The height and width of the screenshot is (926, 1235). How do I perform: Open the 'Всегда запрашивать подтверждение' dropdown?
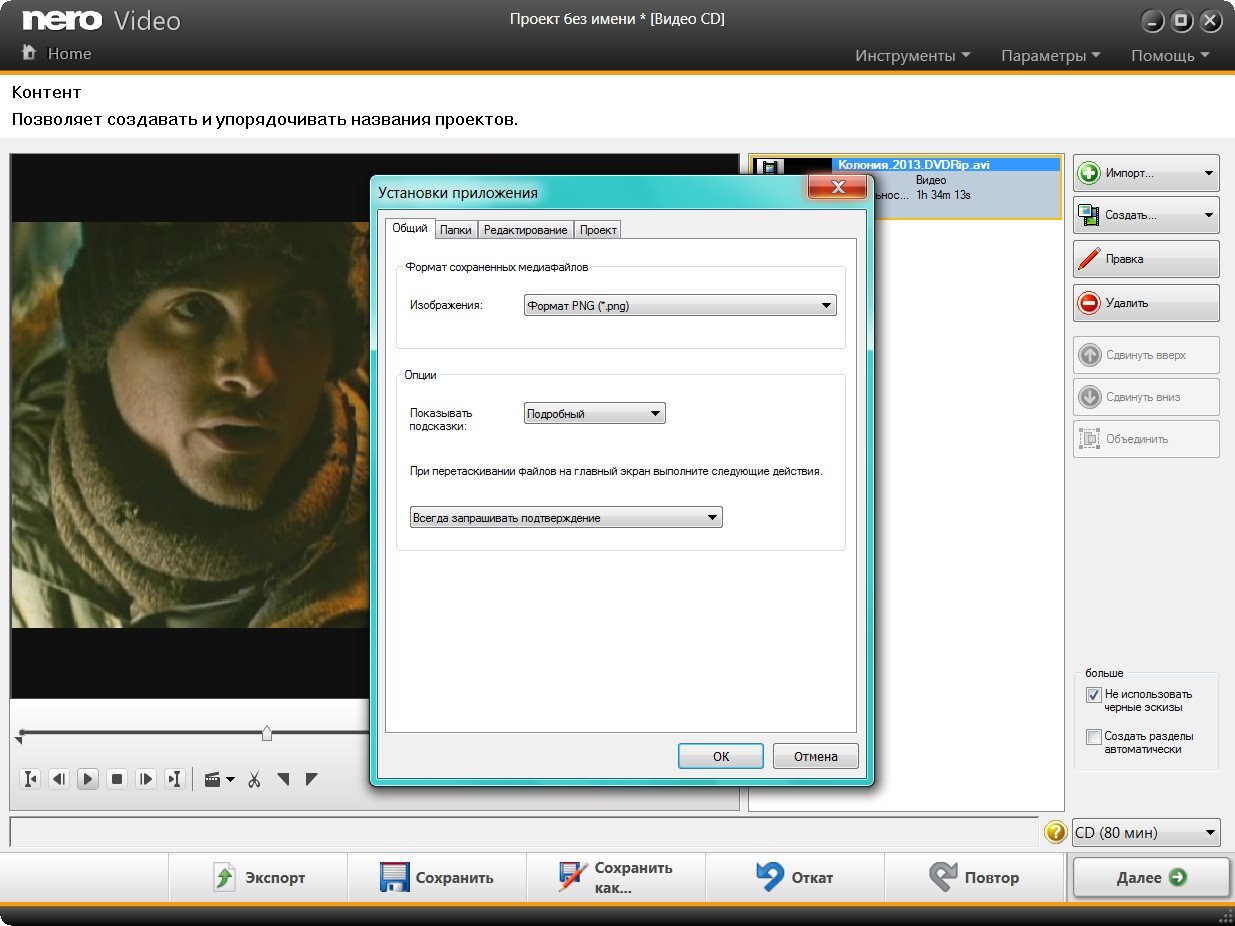566,518
